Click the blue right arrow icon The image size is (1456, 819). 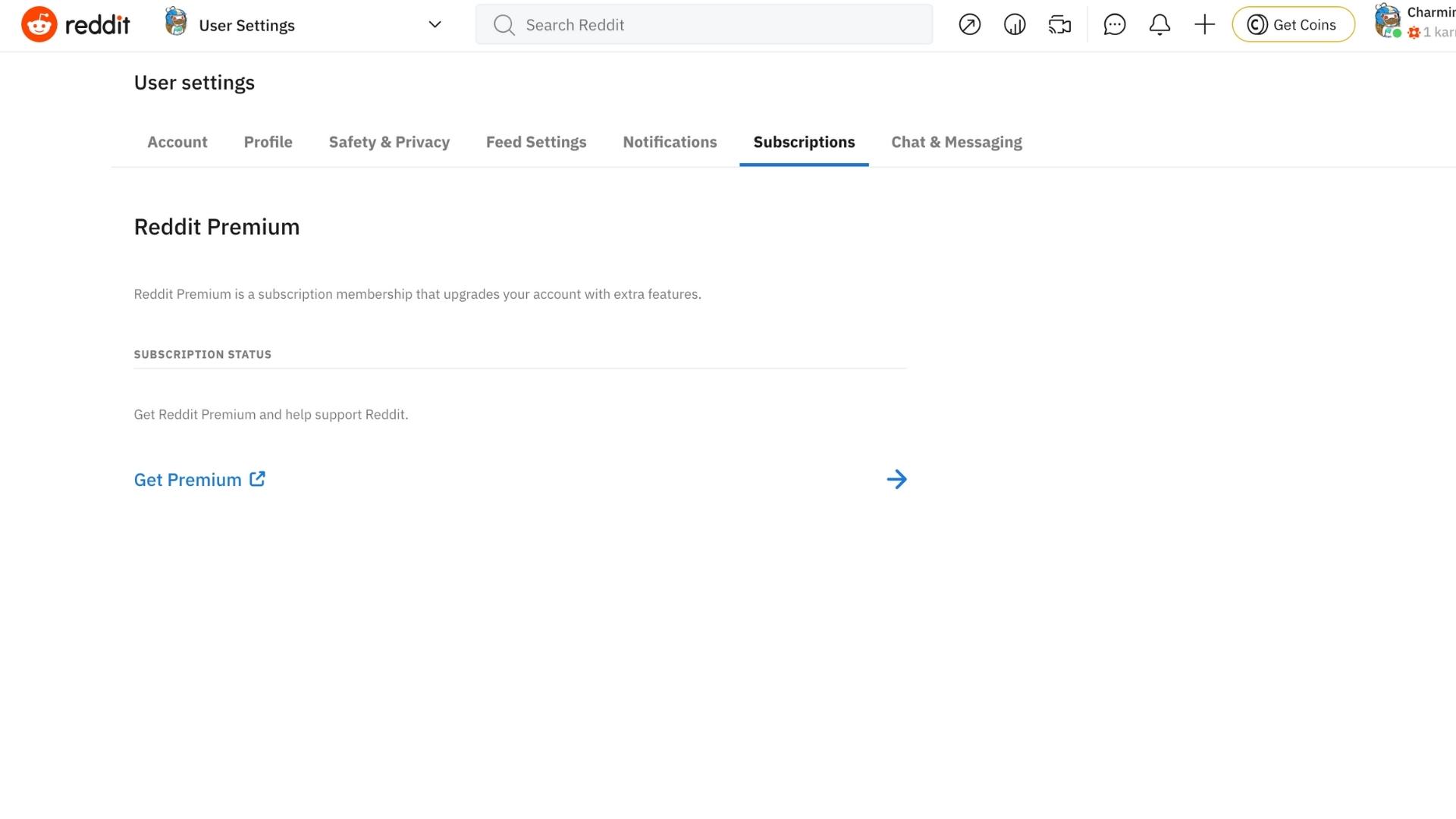point(896,479)
